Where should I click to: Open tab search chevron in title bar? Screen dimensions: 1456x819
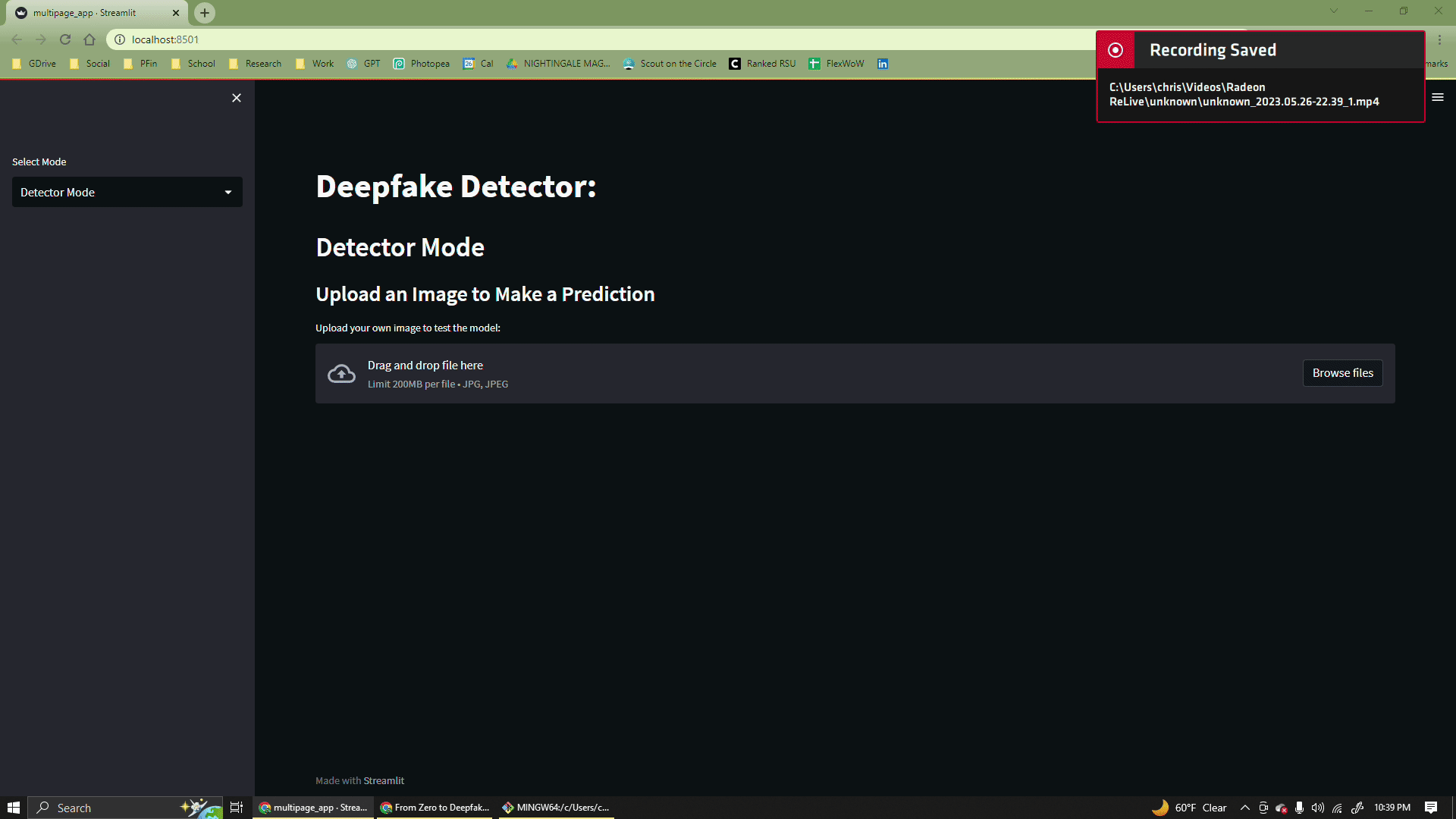tap(1334, 11)
